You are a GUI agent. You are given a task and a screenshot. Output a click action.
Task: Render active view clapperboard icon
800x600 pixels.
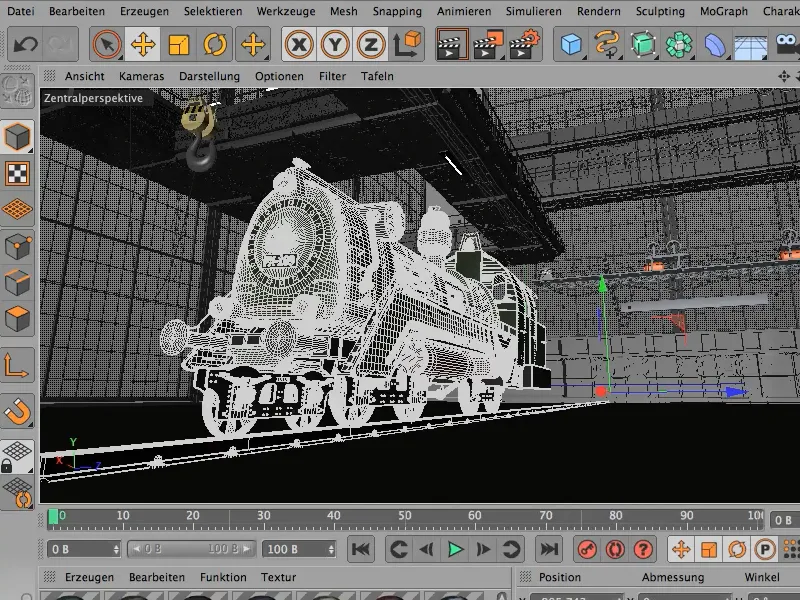pos(452,44)
